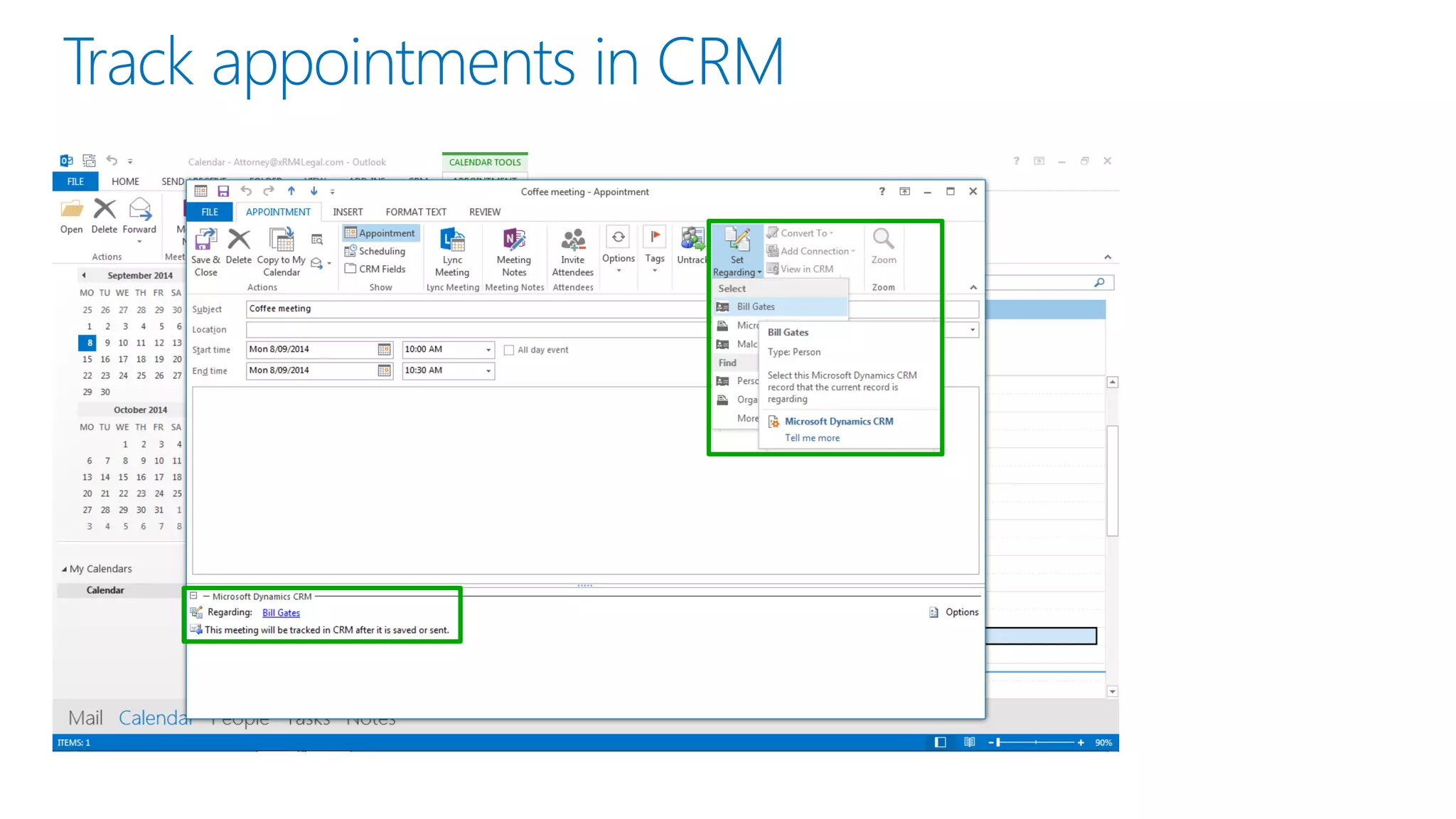Adjust the zoom slider in status bar
This screenshot has width=1456, height=819.
998,742
